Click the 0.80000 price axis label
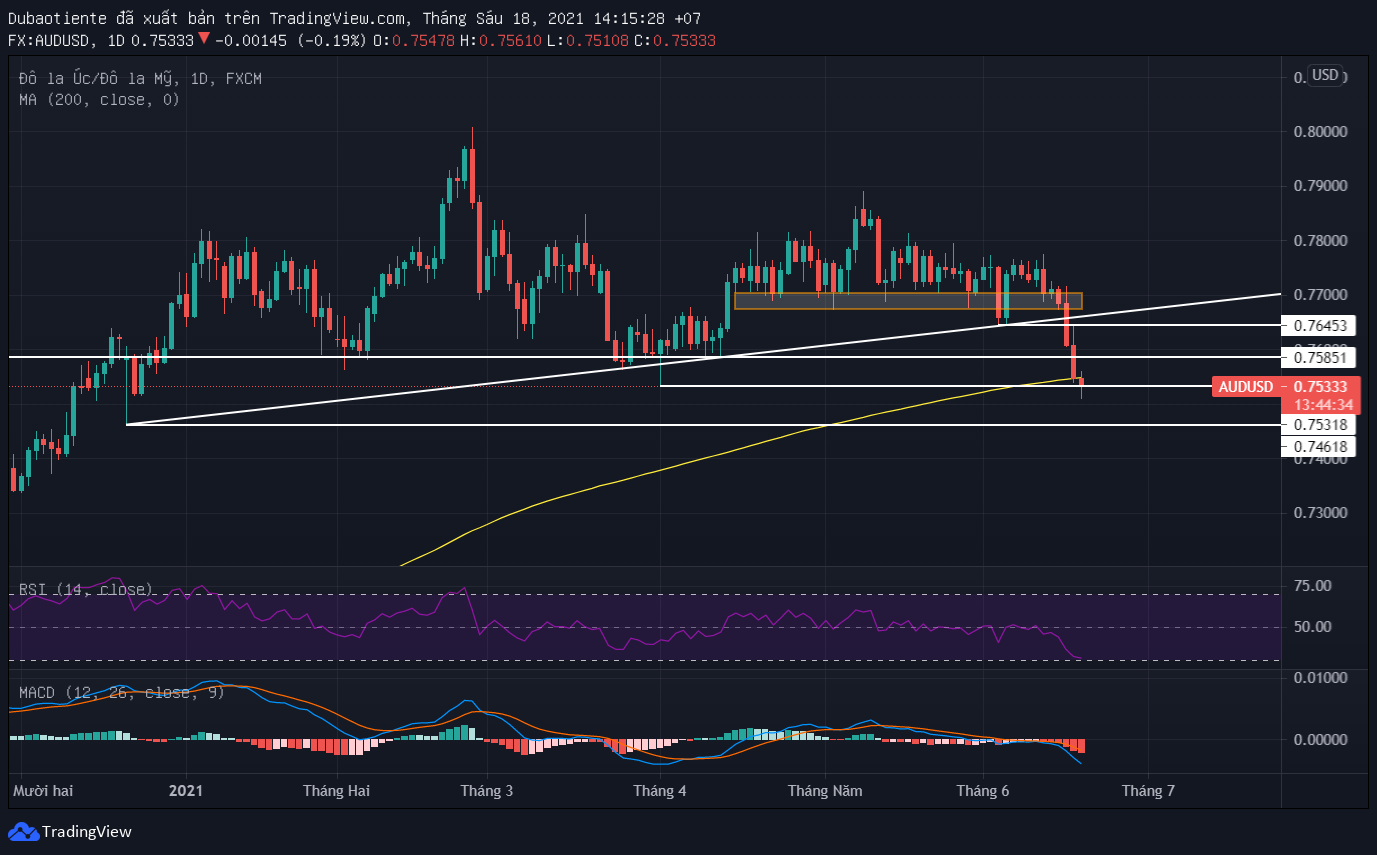The height and width of the screenshot is (855, 1377). [x=1319, y=132]
